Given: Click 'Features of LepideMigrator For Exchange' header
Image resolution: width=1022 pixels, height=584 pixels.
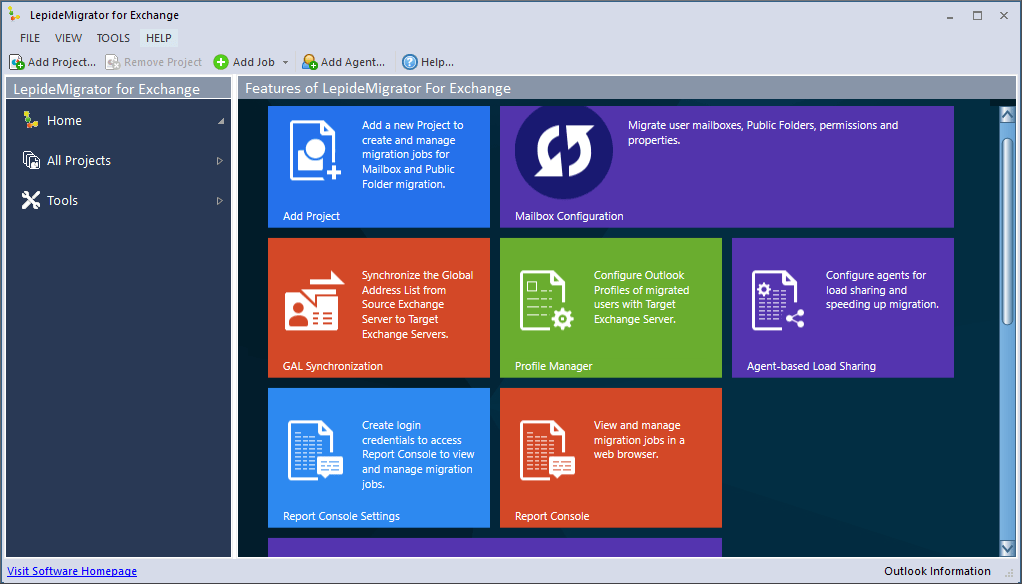Looking at the screenshot, I should coord(378,88).
